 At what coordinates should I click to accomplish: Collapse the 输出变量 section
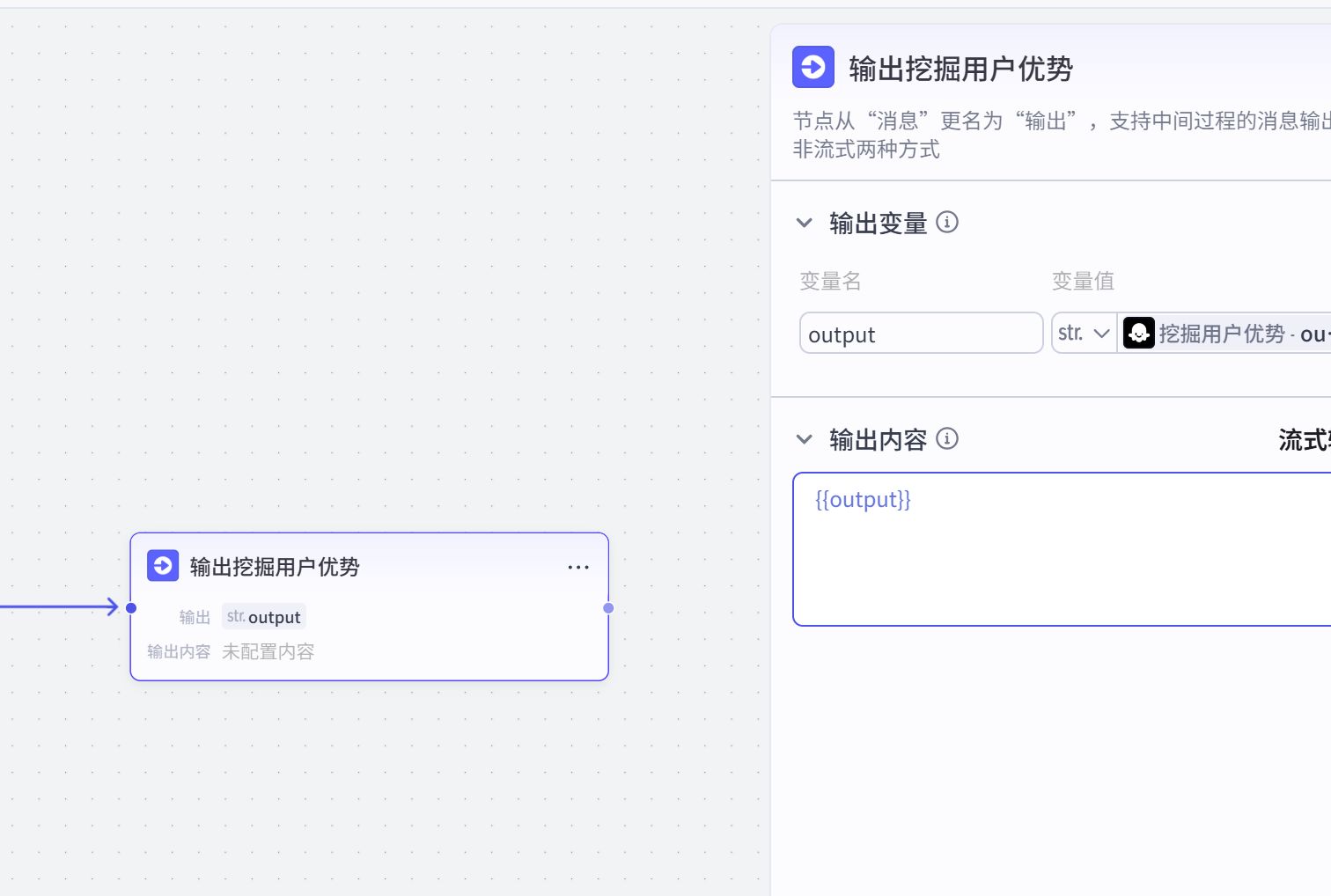click(x=804, y=223)
